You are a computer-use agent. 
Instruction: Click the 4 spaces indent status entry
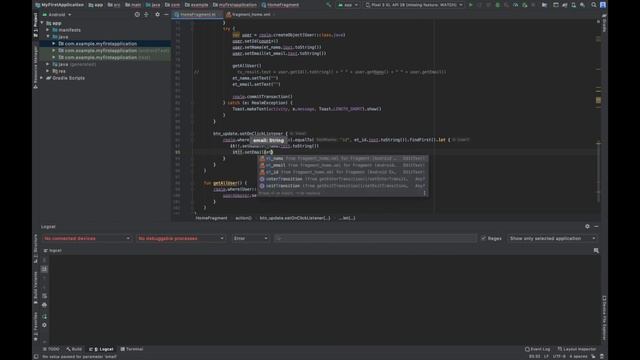coord(578,356)
